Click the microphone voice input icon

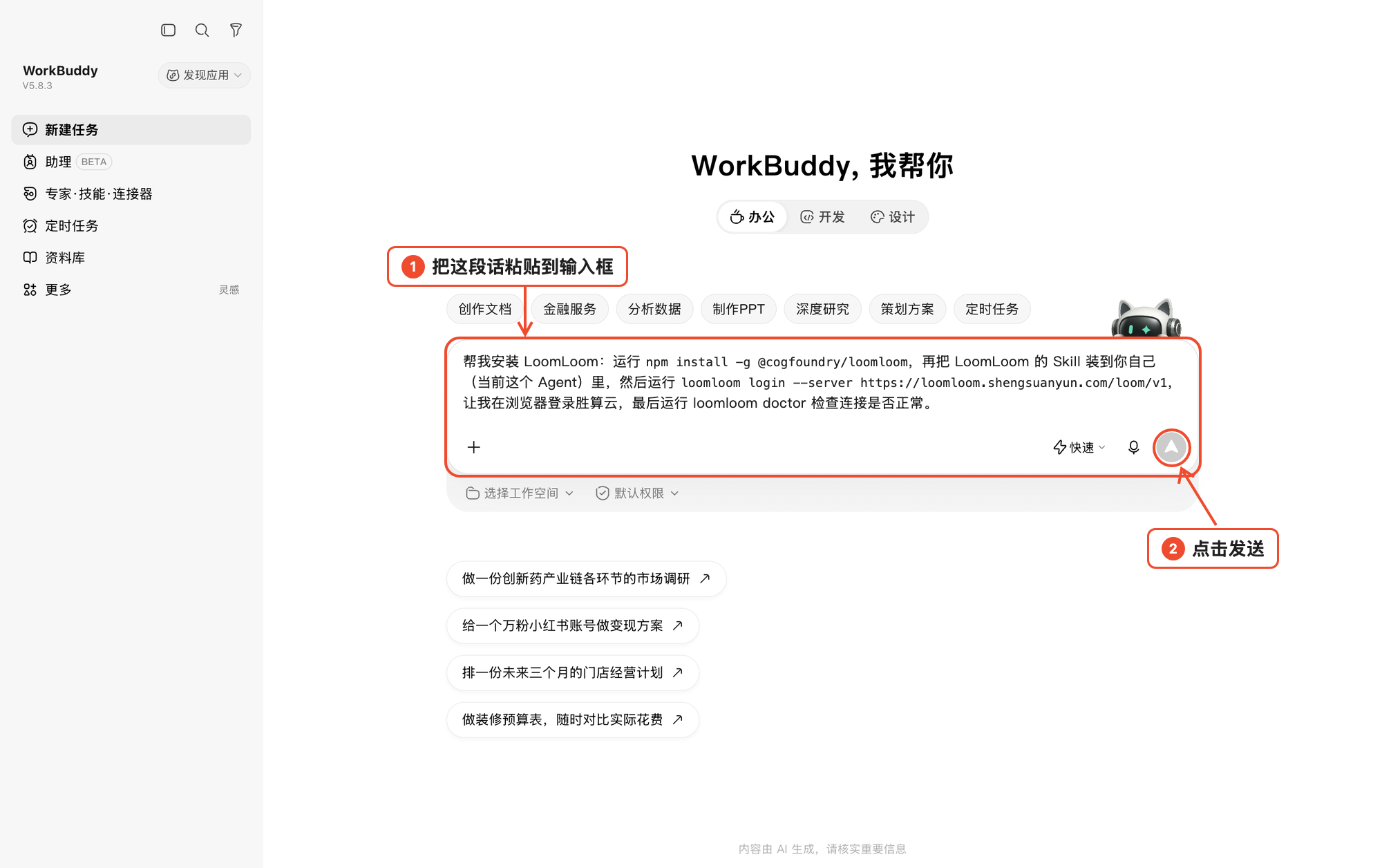click(1133, 447)
